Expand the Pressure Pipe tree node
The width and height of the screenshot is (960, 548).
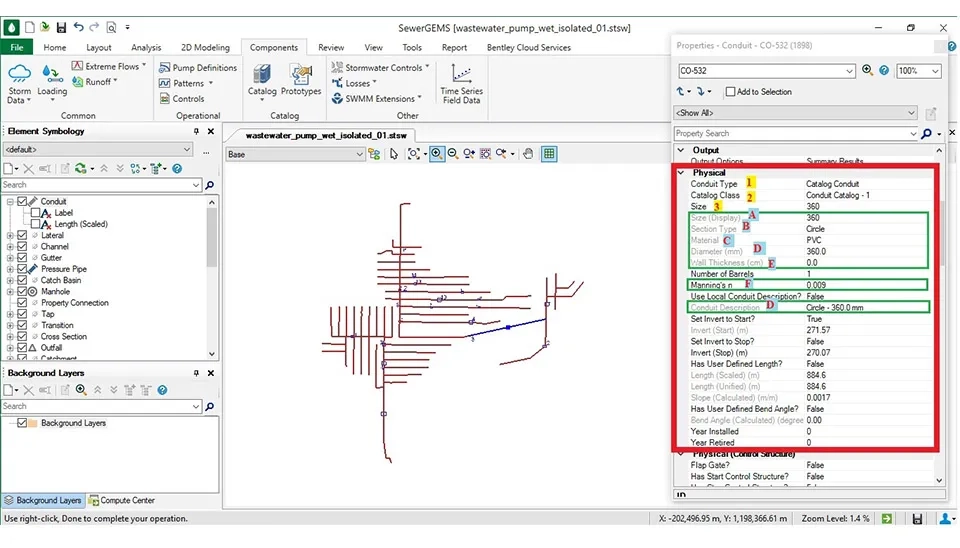(x=10, y=269)
